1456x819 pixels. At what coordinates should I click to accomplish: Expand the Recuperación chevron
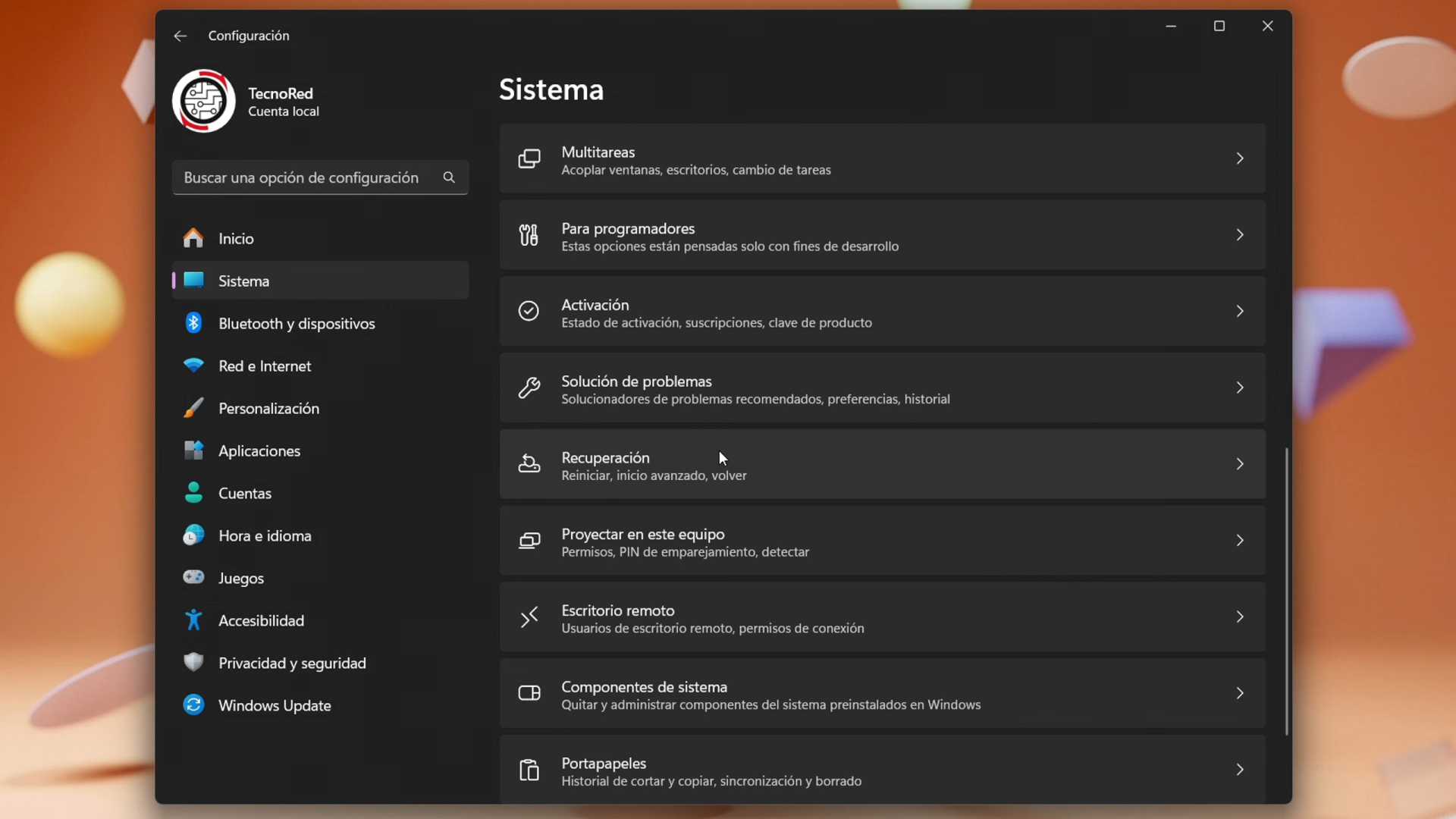tap(1239, 464)
